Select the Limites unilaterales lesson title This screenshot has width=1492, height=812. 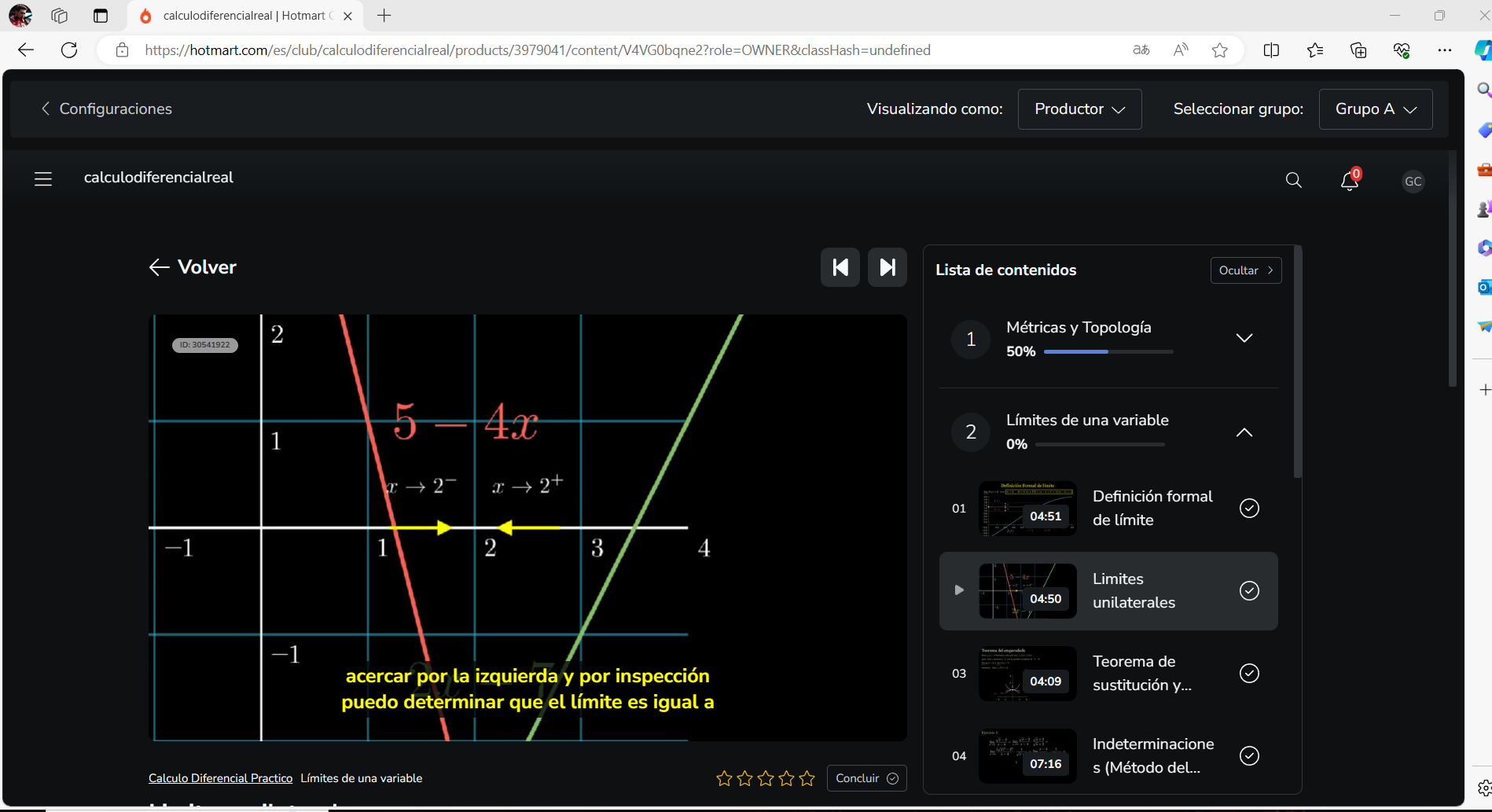(1134, 591)
